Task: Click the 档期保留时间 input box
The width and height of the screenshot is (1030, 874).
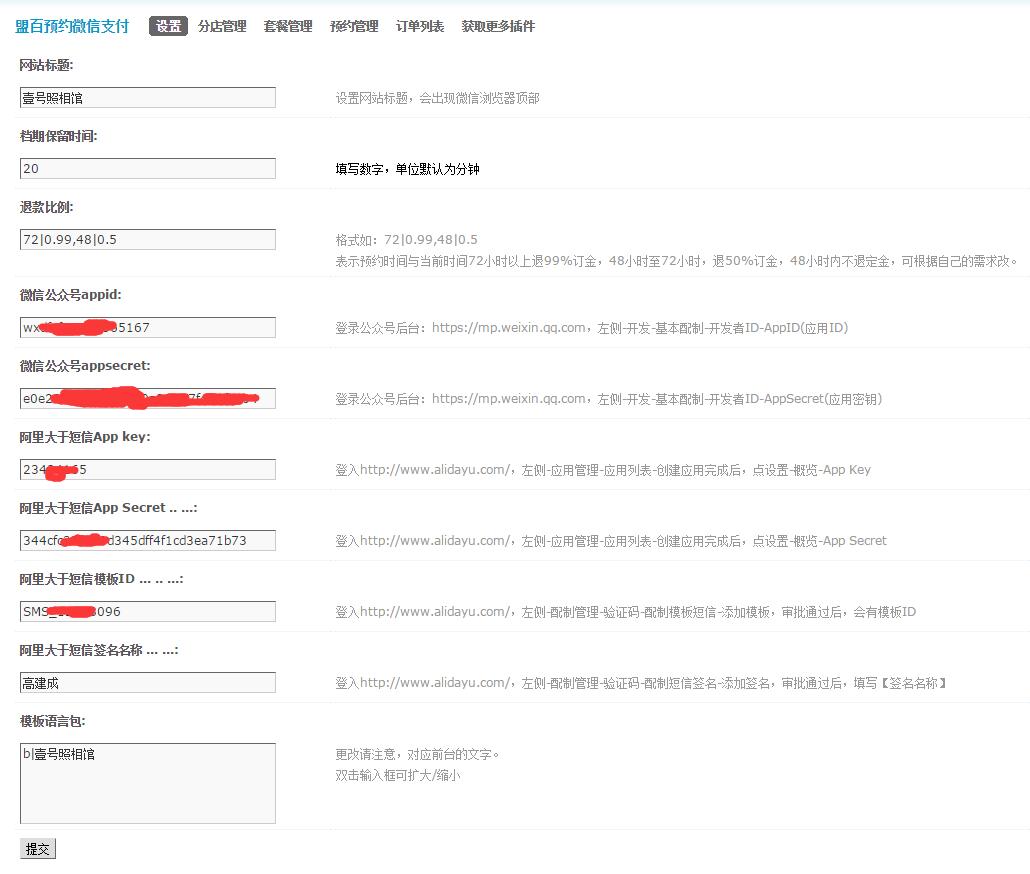Action: (147, 169)
